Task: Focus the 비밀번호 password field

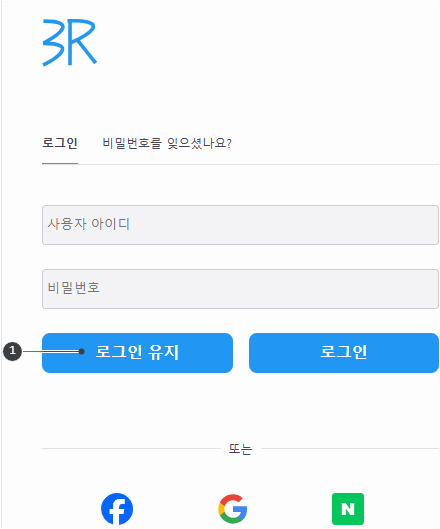Action: pos(240,289)
